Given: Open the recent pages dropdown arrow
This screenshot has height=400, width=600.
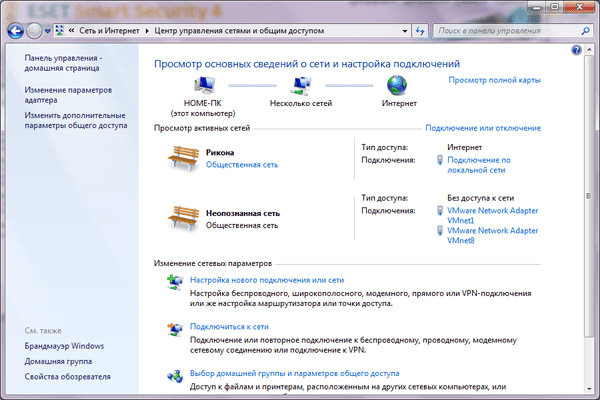Looking at the screenshot, I should tap(47, 31).
